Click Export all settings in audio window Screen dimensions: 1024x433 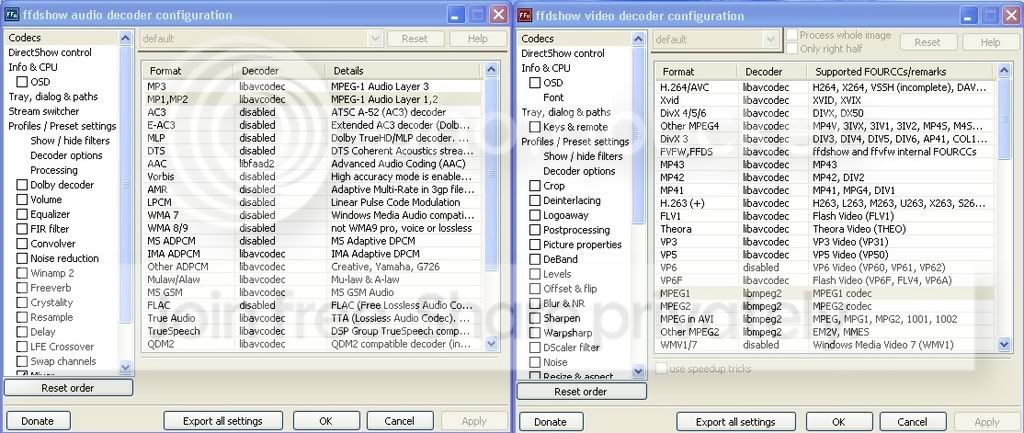click(223, 421)
